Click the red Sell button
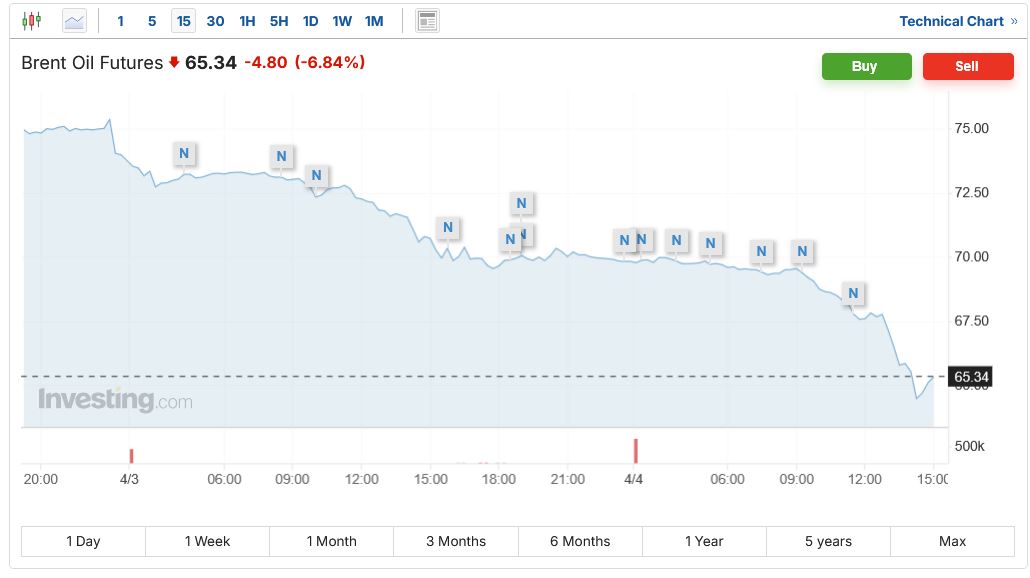This screenshot has width=1030, height=578. coord(967,66)
